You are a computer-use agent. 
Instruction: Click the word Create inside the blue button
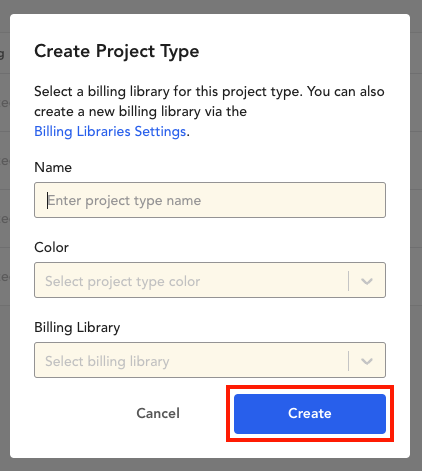pyautogui.click(x=310, y=414)
